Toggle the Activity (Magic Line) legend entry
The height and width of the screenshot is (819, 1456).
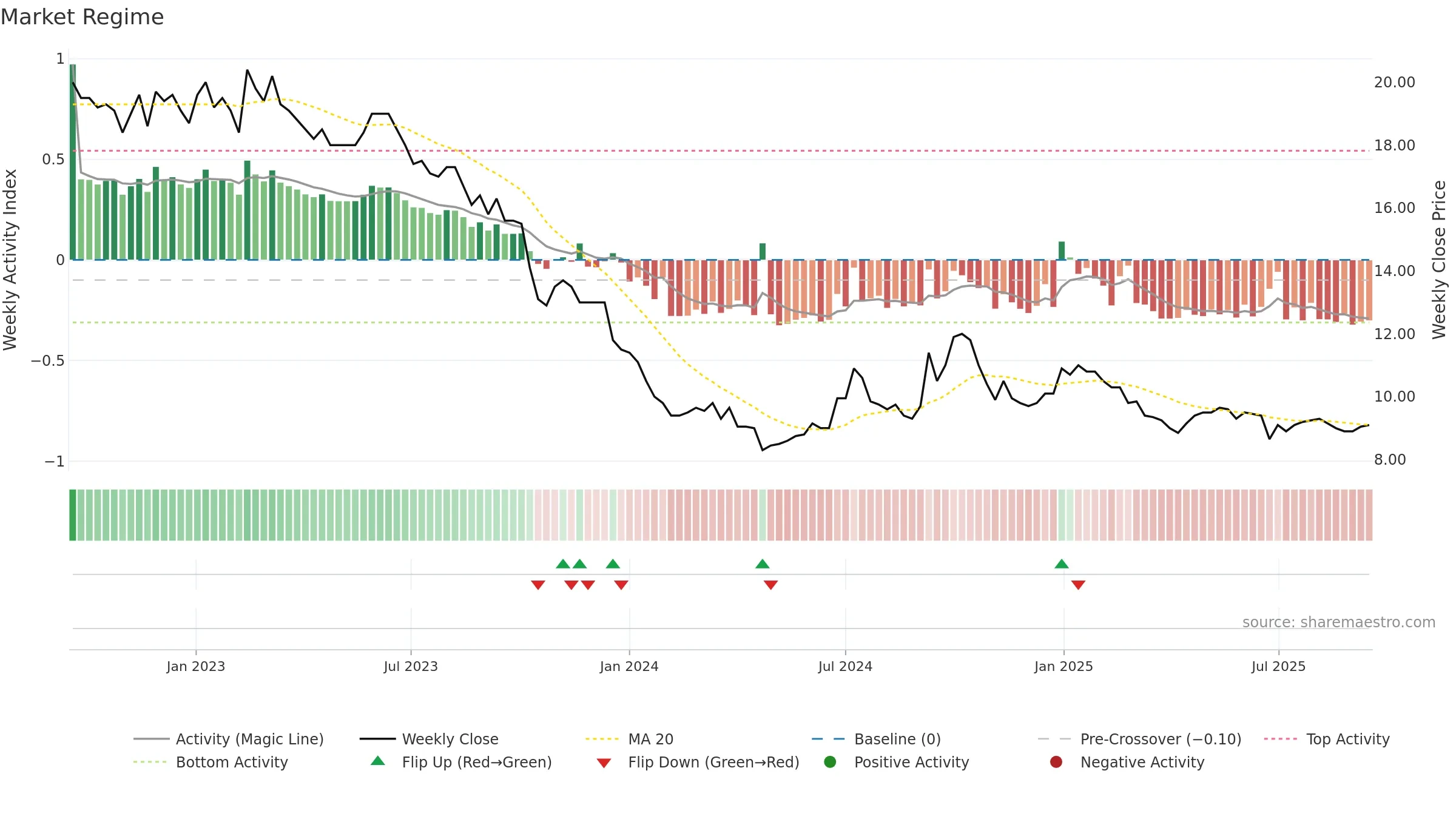229,739
